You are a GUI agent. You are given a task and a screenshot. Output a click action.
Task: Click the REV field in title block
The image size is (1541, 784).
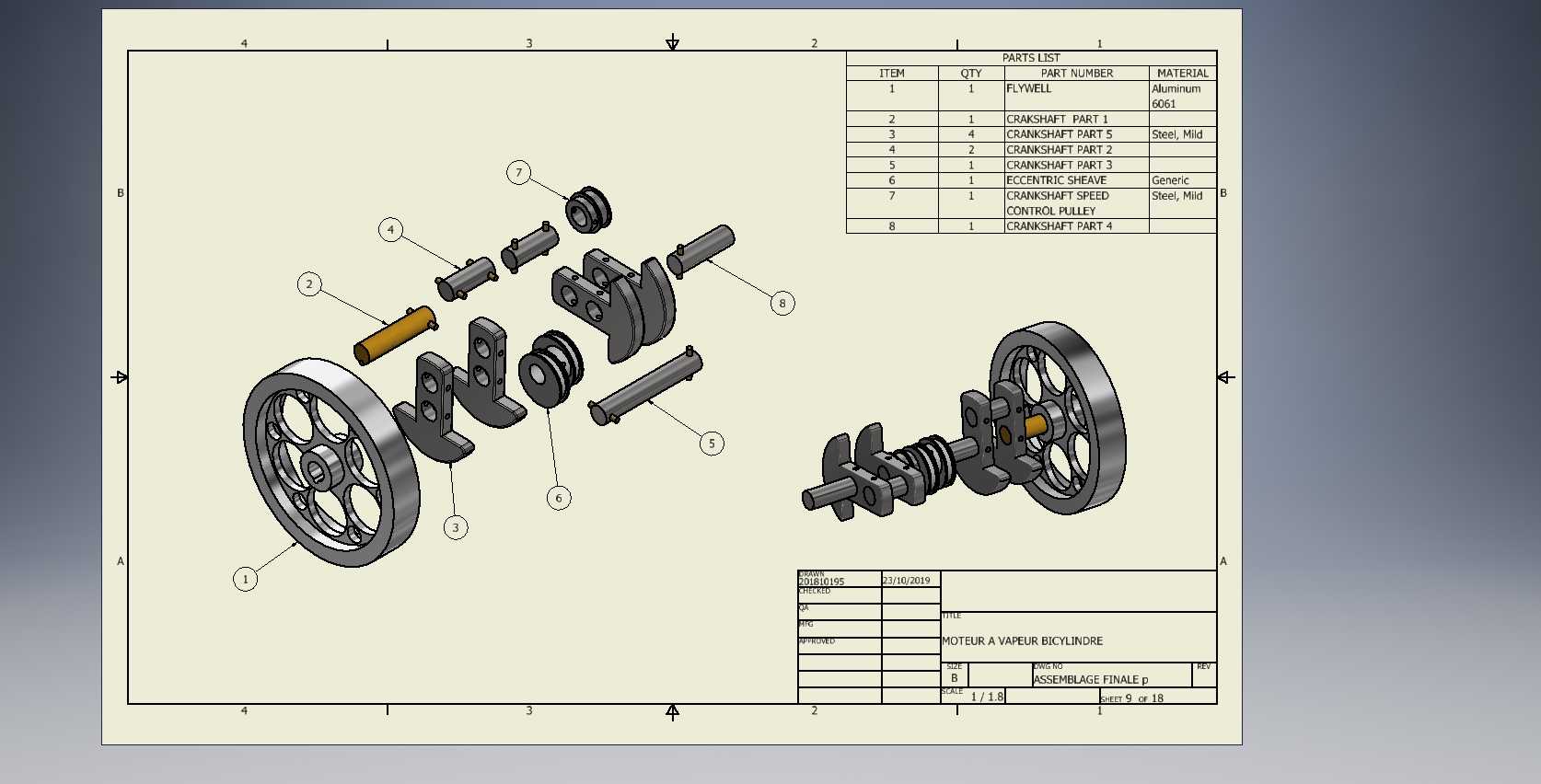1204,674
